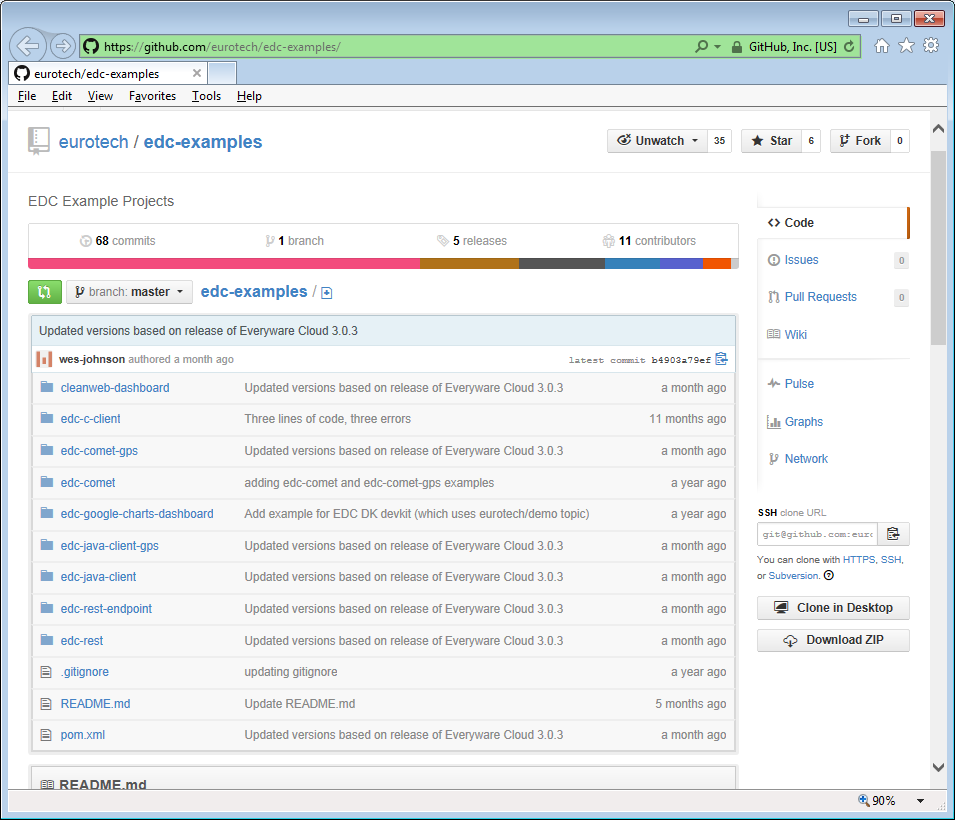Screen dimensions: 955x820
Task: Click the Pulse activity icon in sidebar
Action: pyautogui.click(x=774, y=383)
